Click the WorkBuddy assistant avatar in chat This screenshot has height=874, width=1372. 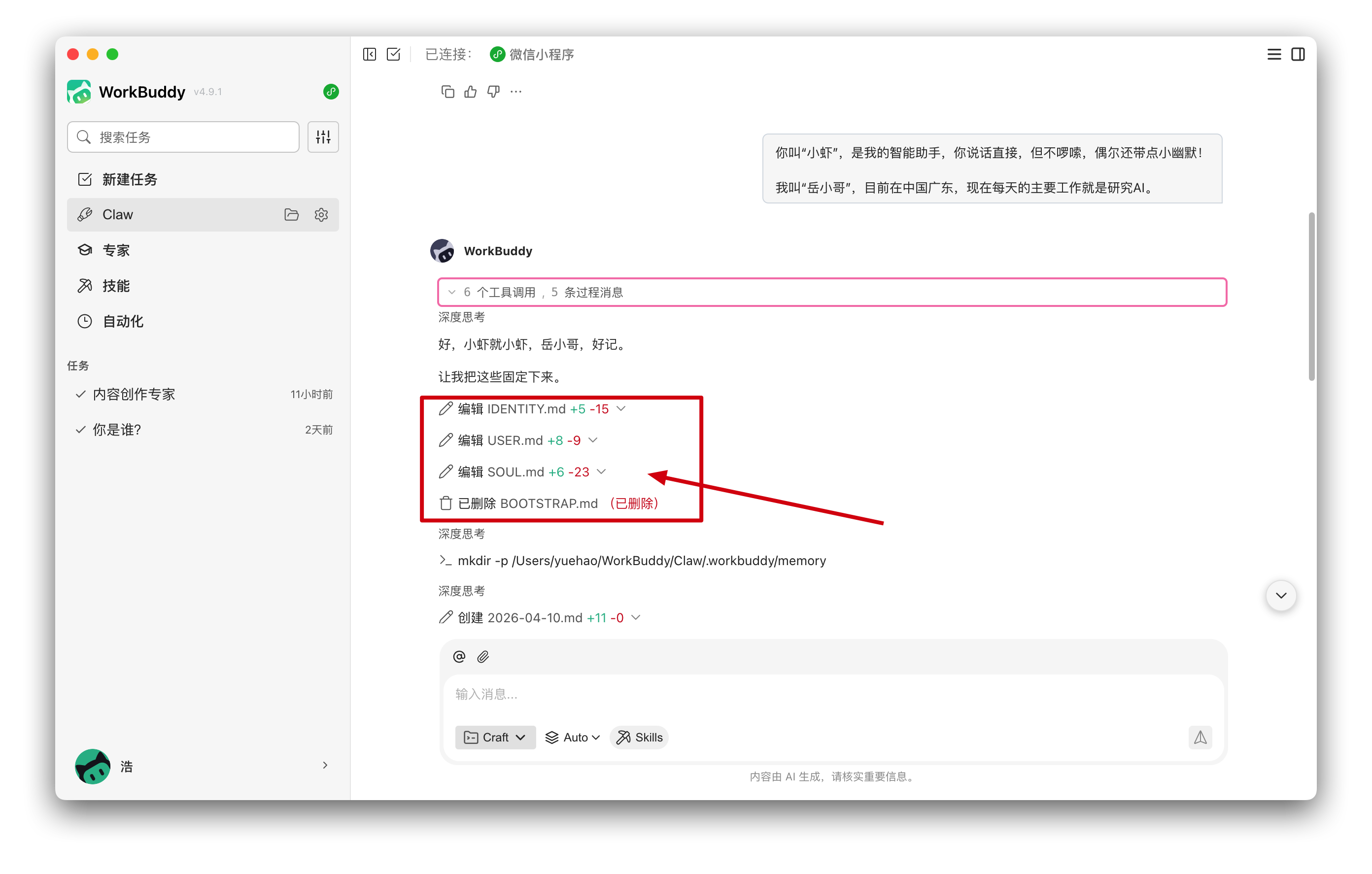tap(442, 251)
